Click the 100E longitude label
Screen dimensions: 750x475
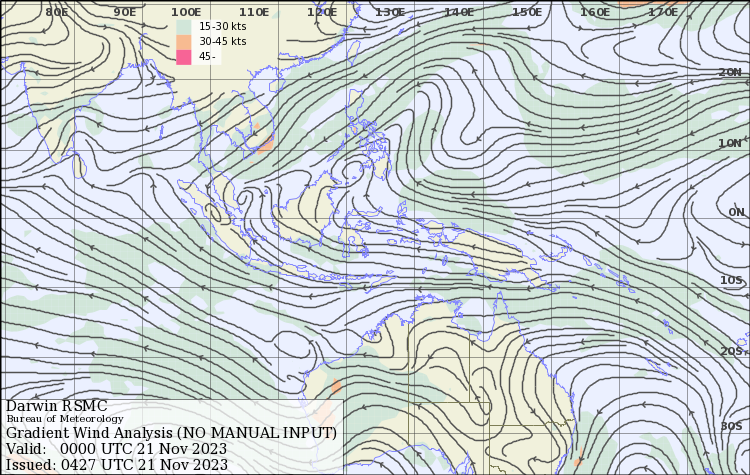[x=186, y=12]
